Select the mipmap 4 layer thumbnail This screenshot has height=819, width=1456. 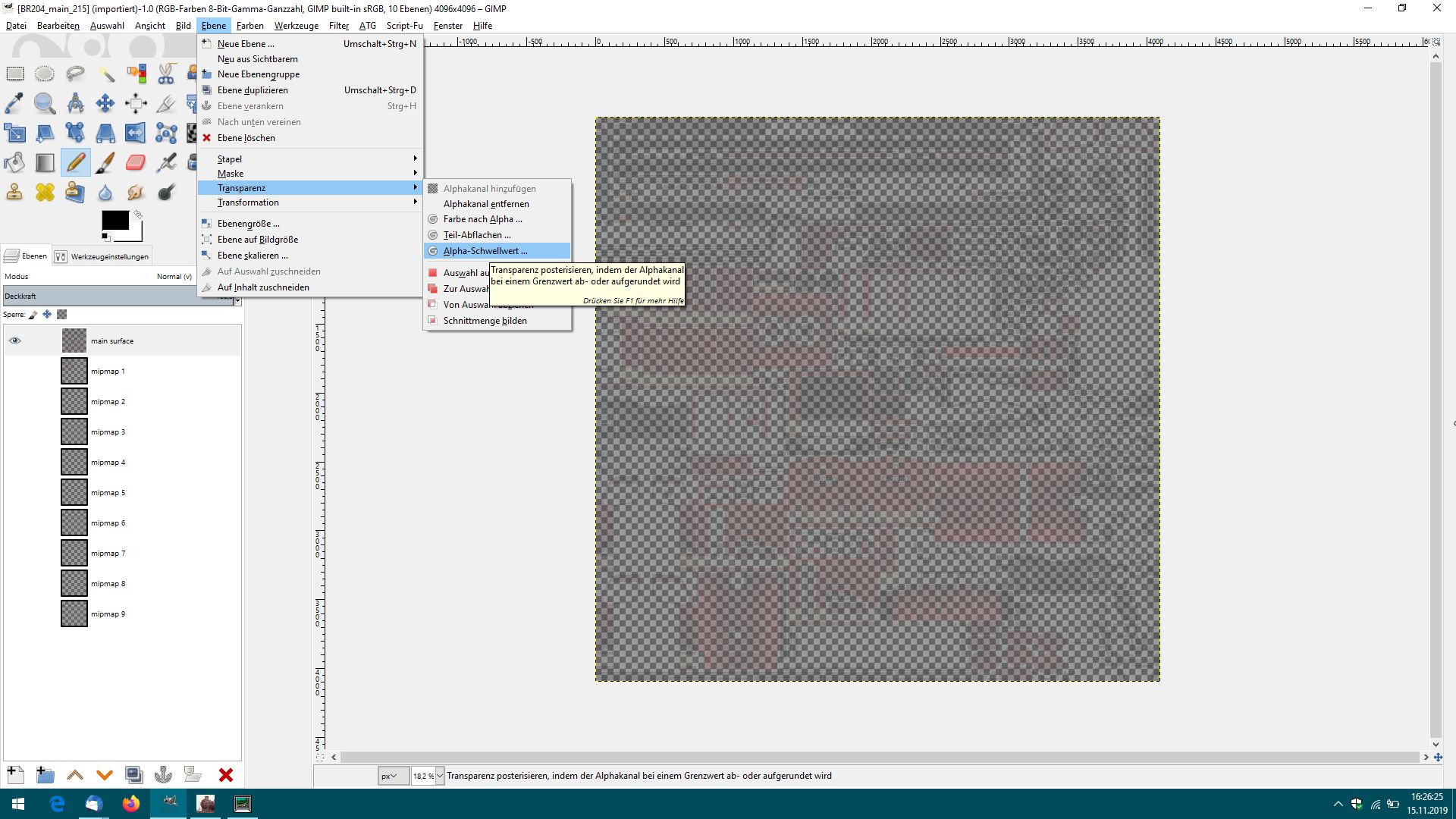[x=74, y=462]
